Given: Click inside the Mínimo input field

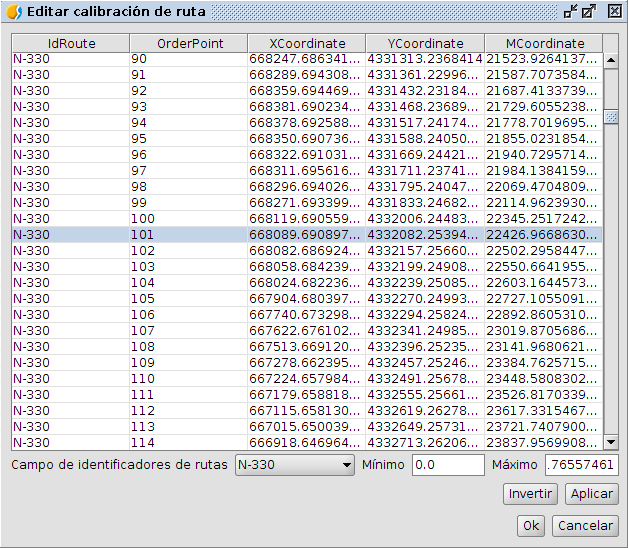Looking at the screenshot, I should pyautogui.click(x=447, y=465).
